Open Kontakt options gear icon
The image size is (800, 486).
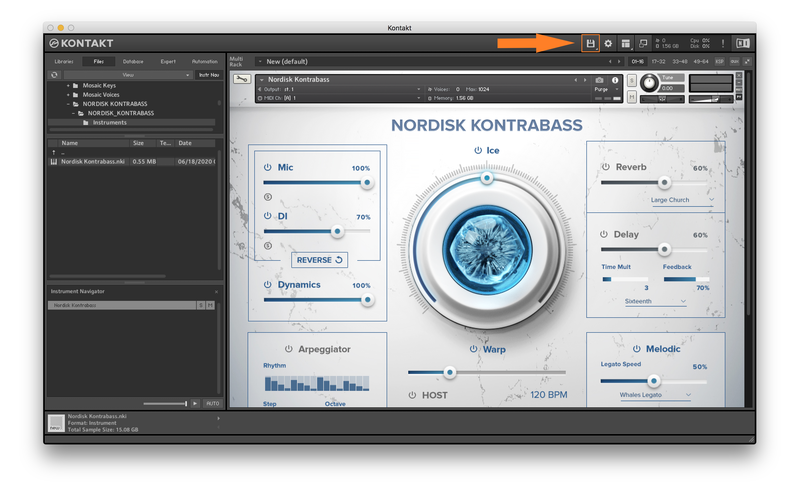608,44
